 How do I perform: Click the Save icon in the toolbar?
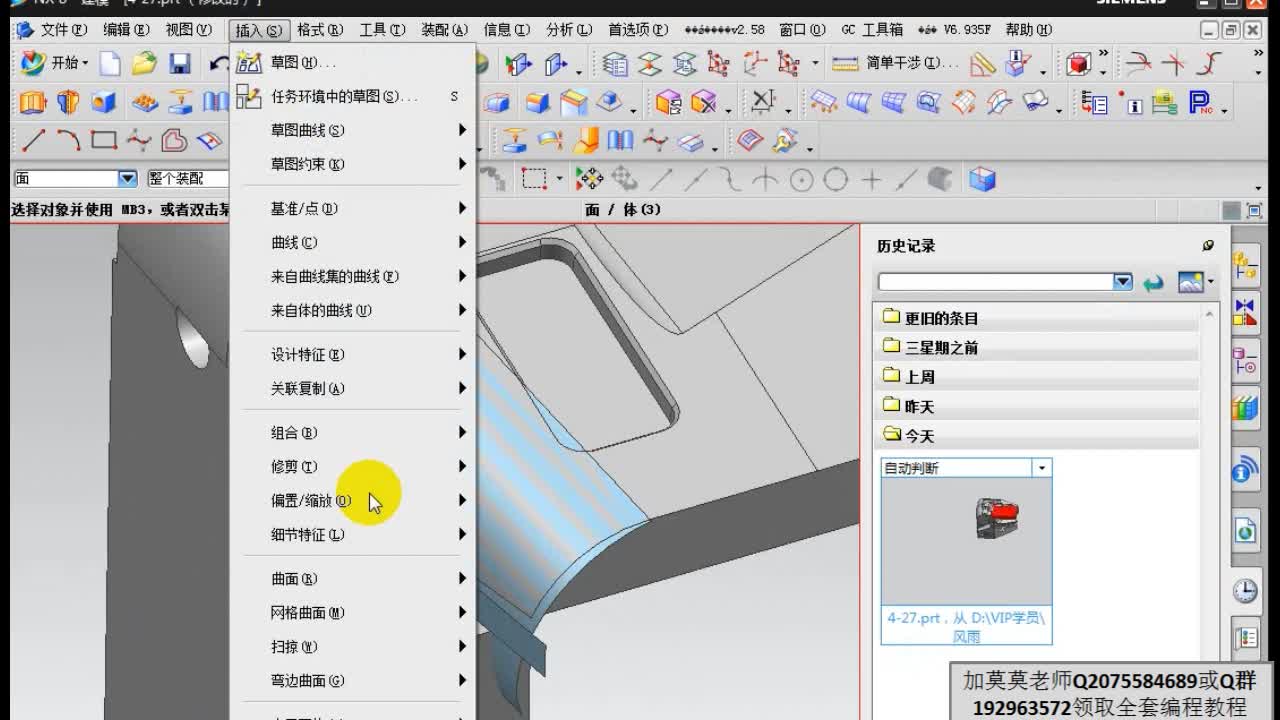tap(180, 63)
